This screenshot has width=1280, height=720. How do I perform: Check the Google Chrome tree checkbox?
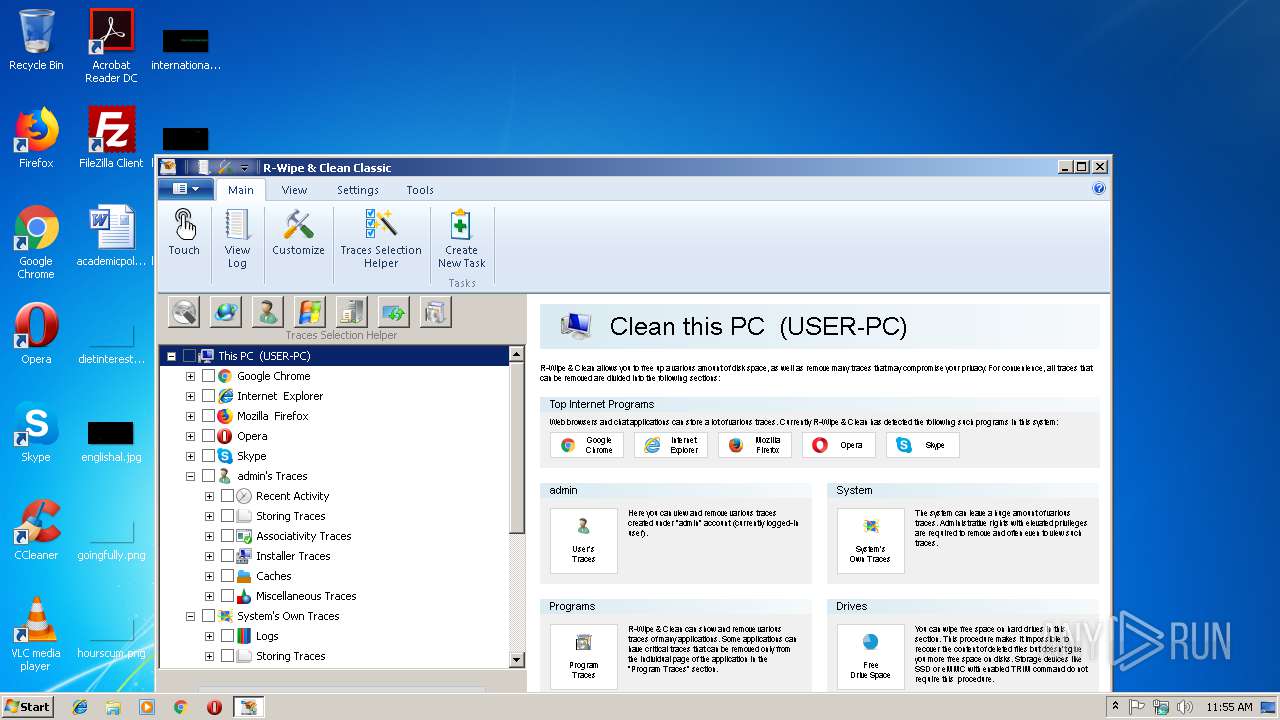pos(209,376)
